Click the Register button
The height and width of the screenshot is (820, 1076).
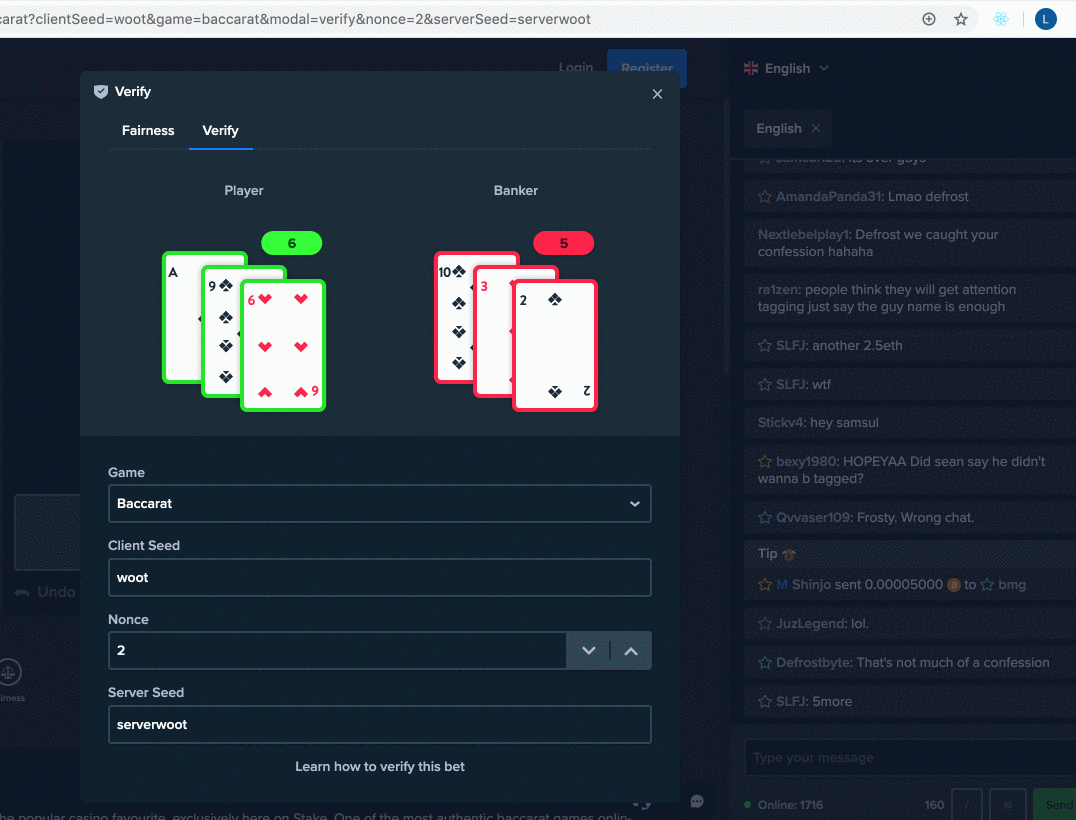pyautogui.click(x=646, y=68)
